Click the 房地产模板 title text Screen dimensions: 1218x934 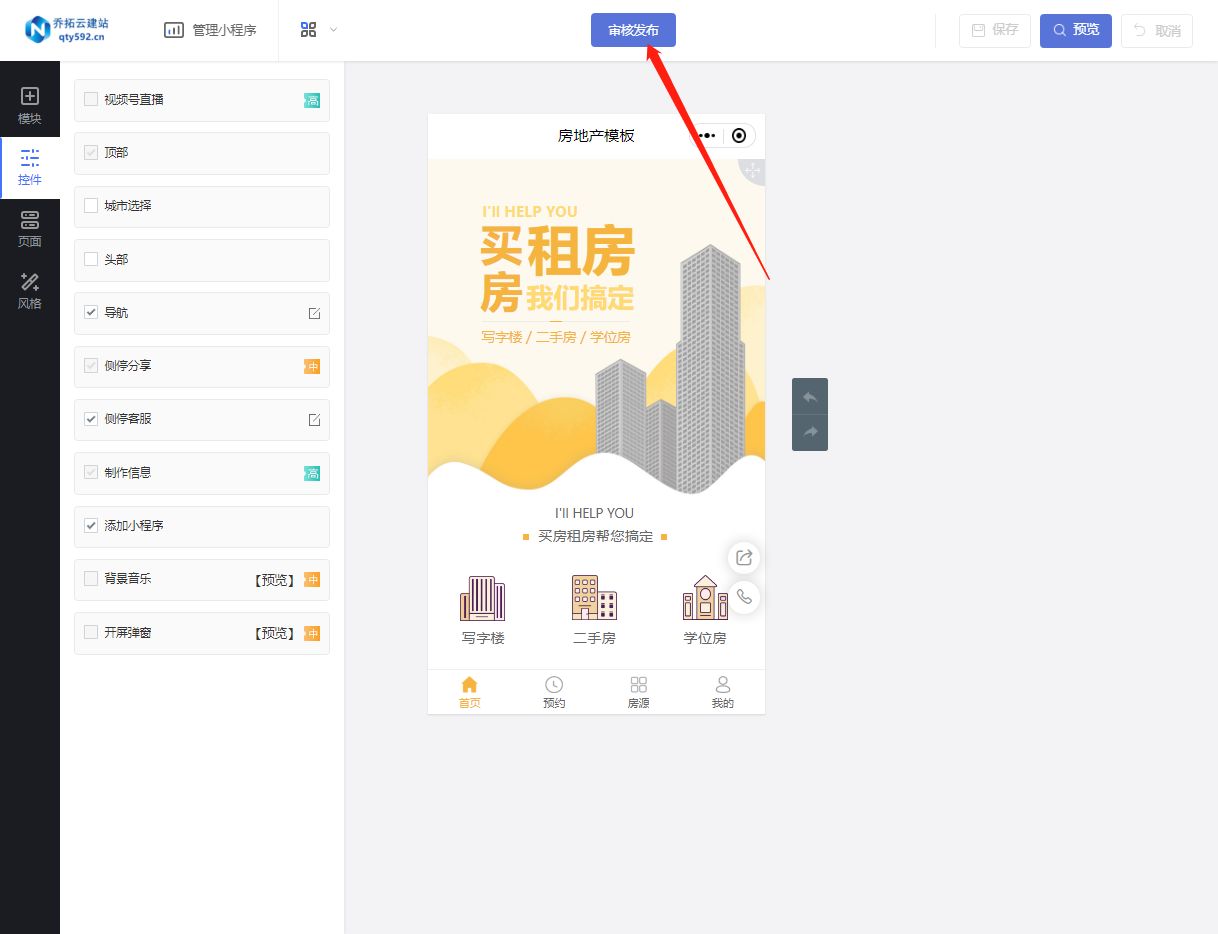pyautogui.click(x=596, y=135)
